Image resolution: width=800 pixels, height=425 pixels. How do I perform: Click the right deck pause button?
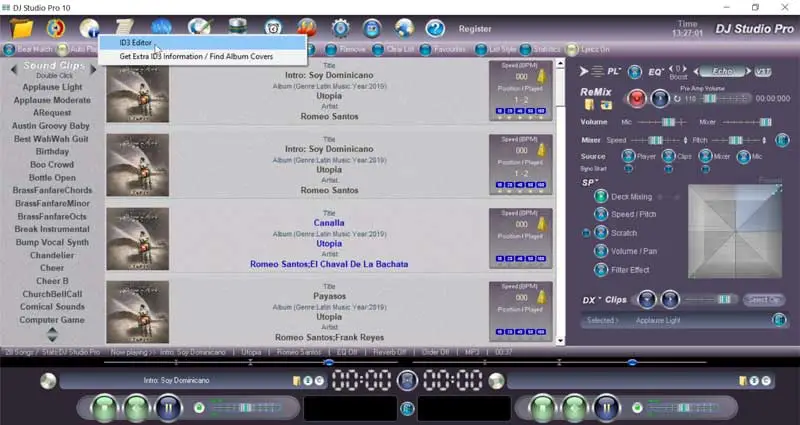[x=607, y=408]
